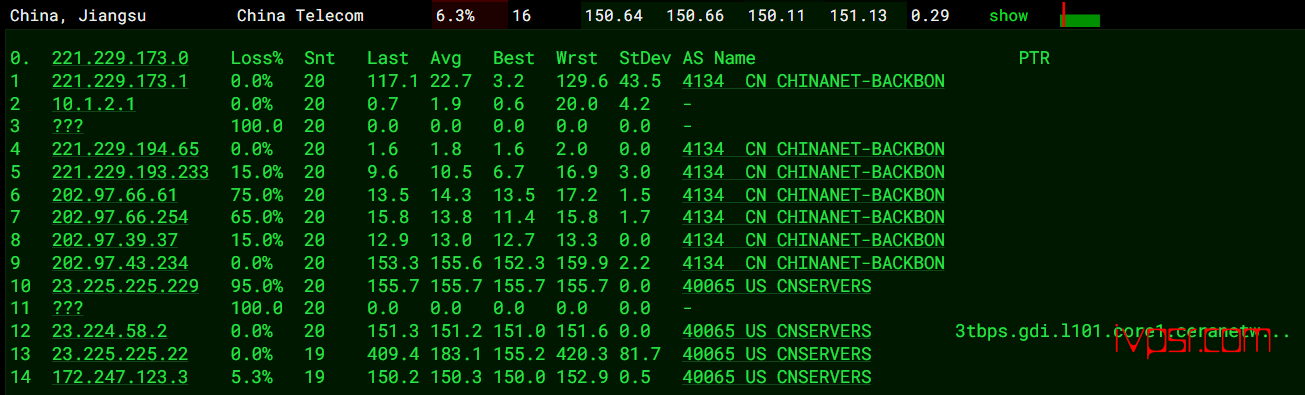The height and width of the screenshot is (395, 1305).
Task: Click the 150.66 average value
Action: click(x=696, y=16)
